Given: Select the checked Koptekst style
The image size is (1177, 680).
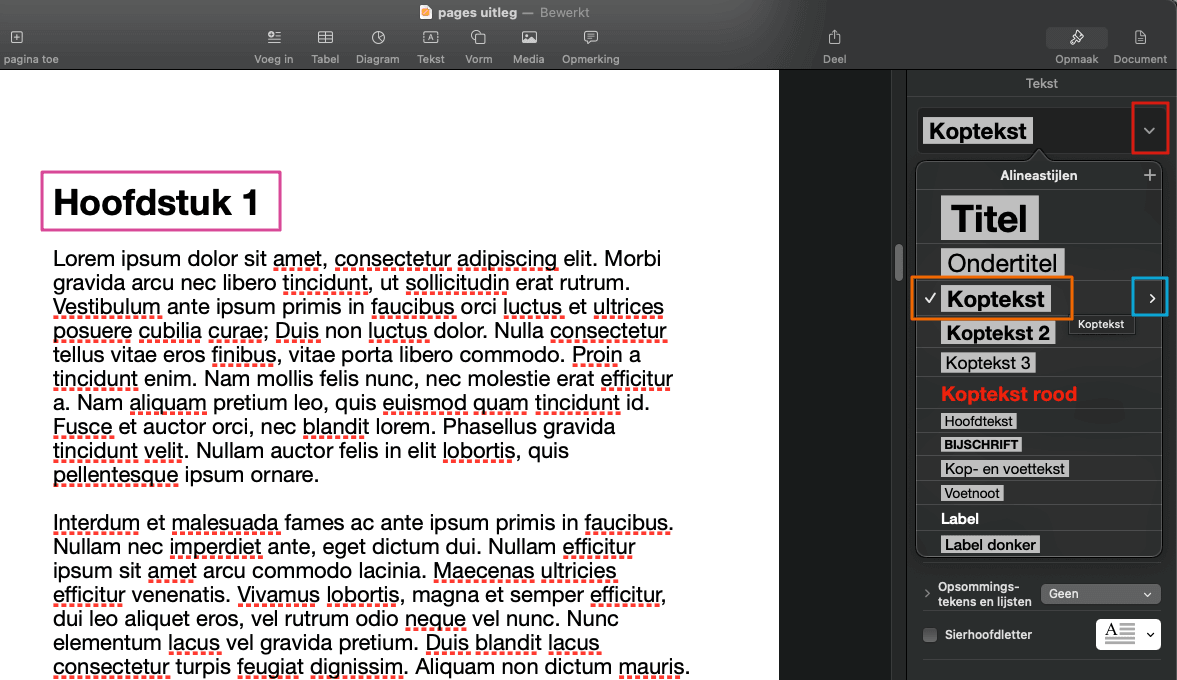Looking at the screenshot, I should click(995, 299).
